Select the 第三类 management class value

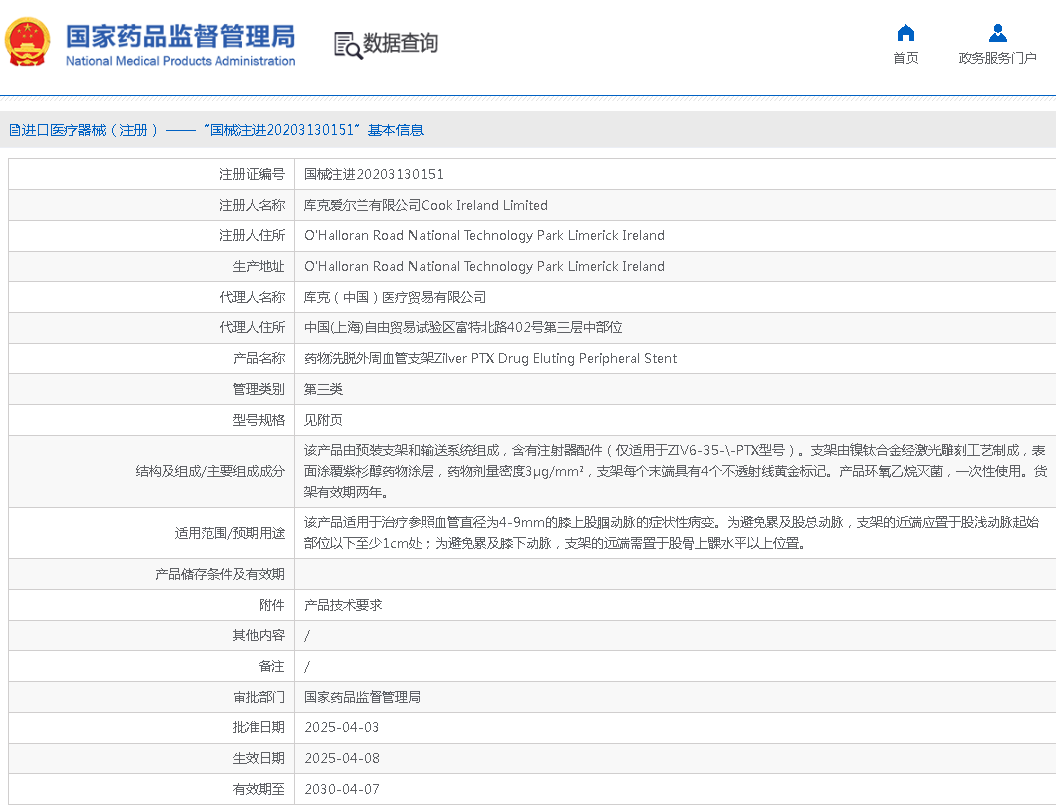[323, 389]
